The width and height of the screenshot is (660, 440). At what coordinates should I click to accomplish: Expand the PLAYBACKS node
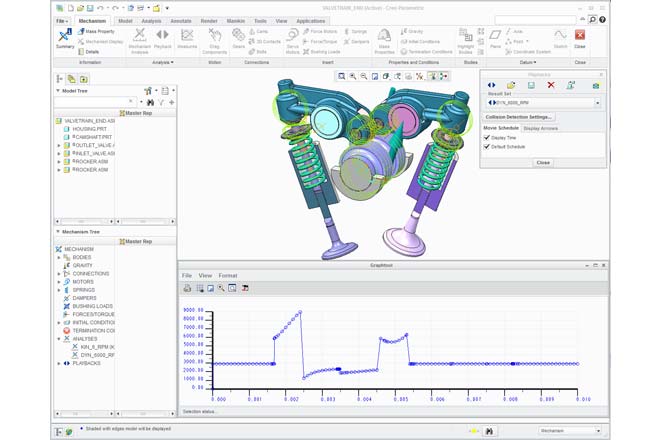click(59, 363)
